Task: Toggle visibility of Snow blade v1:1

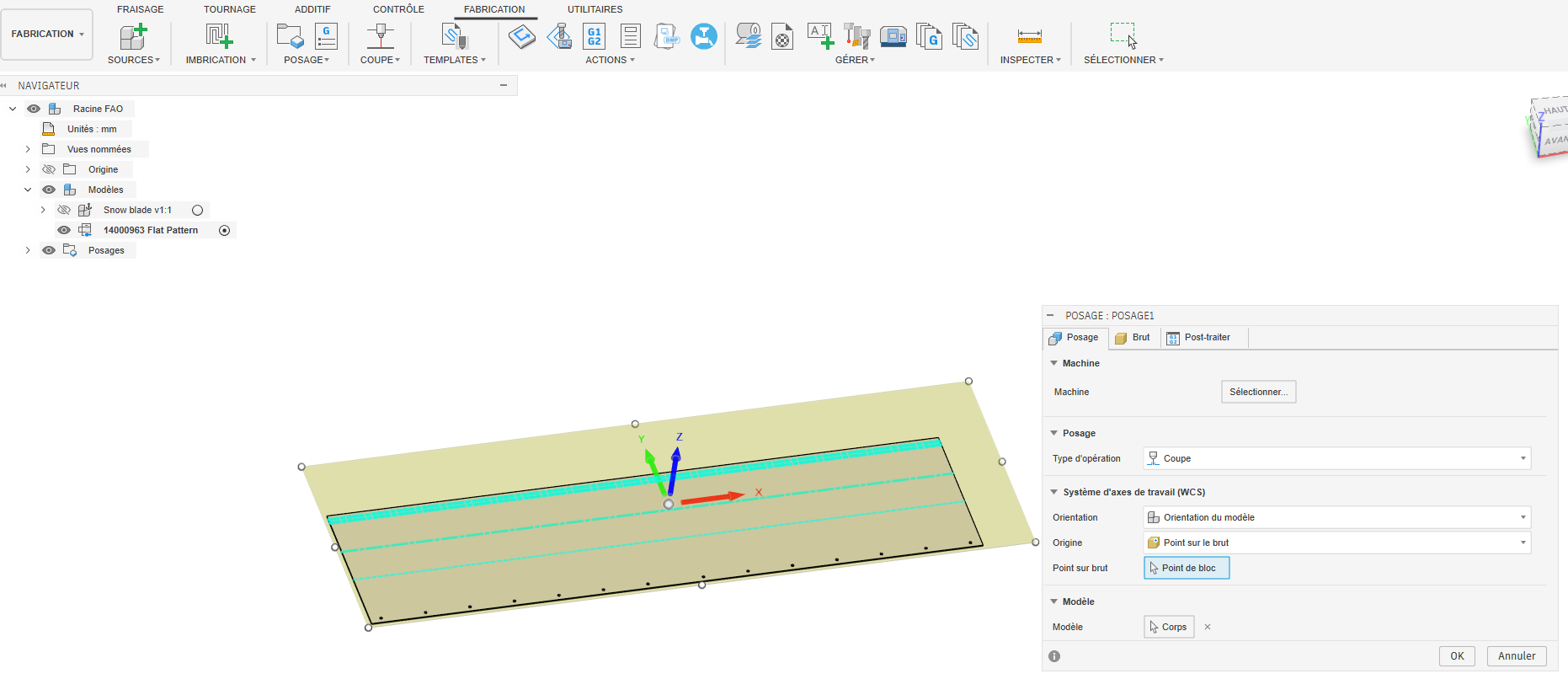Action: click(64, 210)
